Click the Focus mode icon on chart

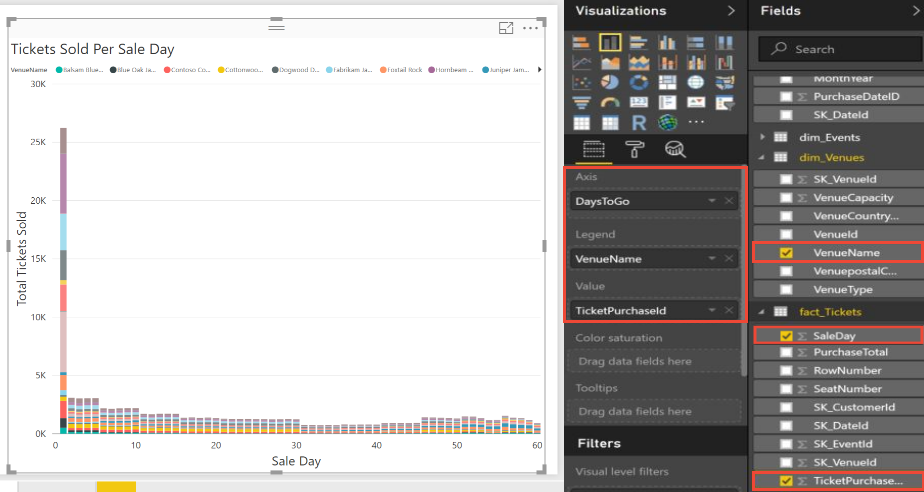point(506,28)
